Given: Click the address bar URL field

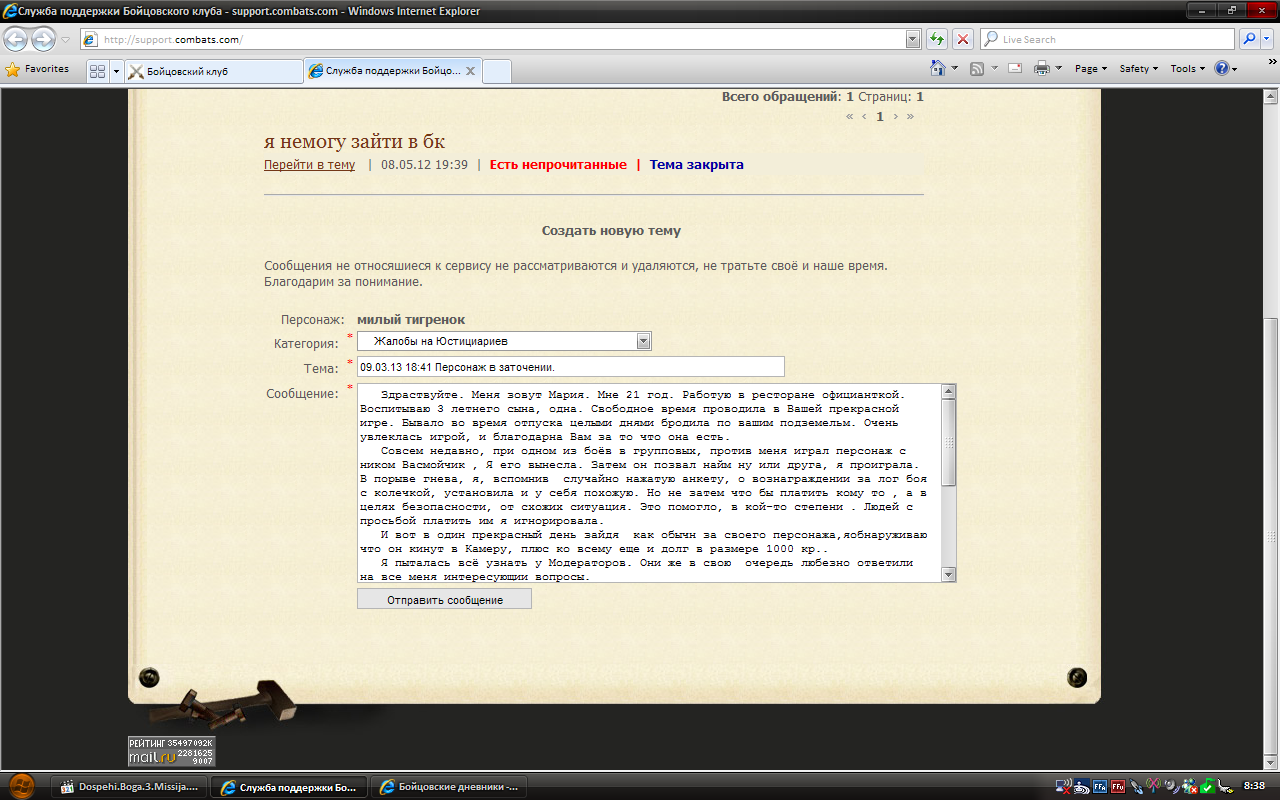Looking at the screenshot, I should coord(493,39).
